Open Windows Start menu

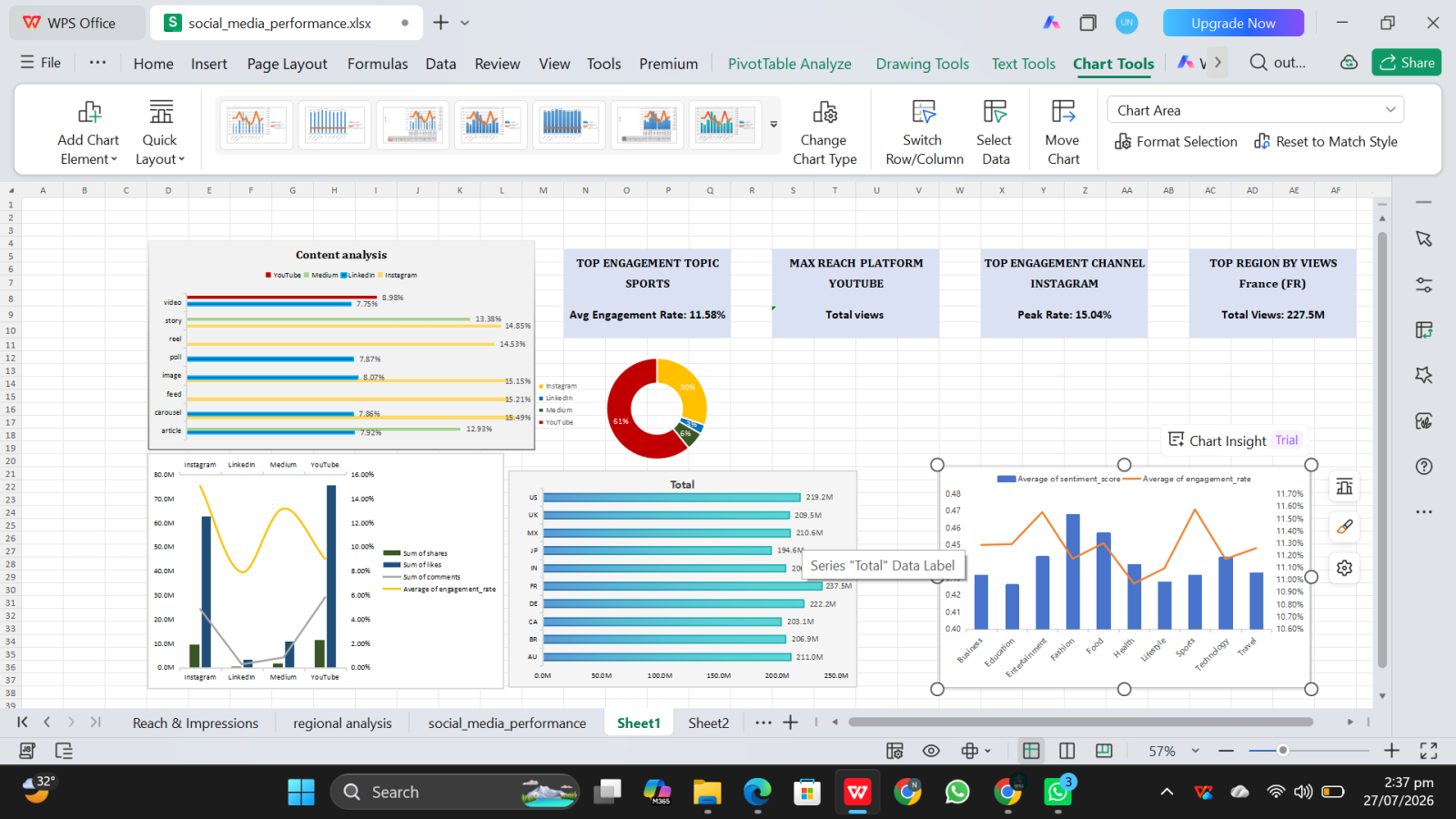click(301, 792)
